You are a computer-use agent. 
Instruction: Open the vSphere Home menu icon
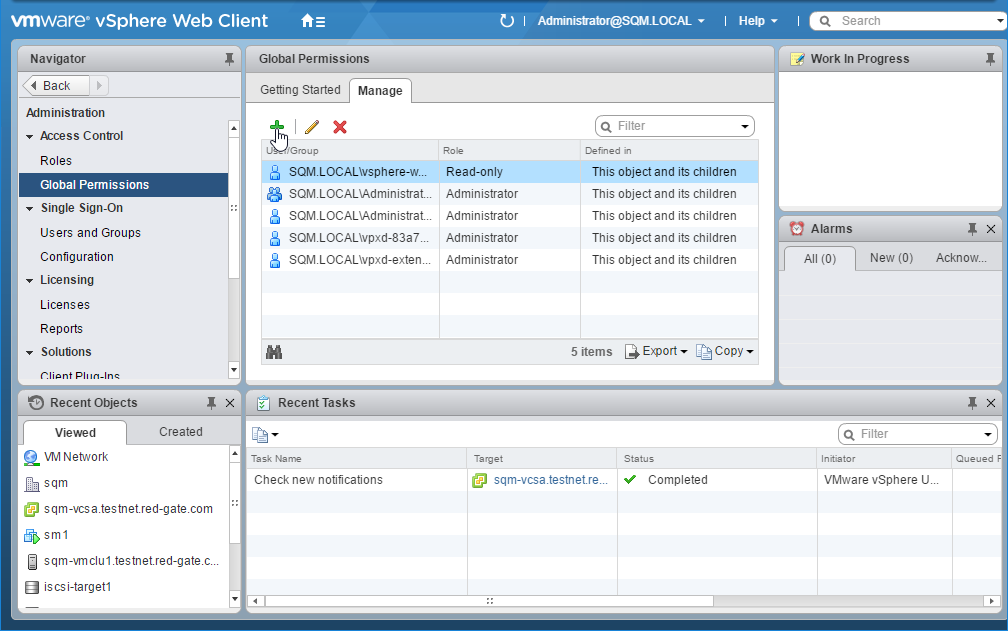(x=312, y=21)
